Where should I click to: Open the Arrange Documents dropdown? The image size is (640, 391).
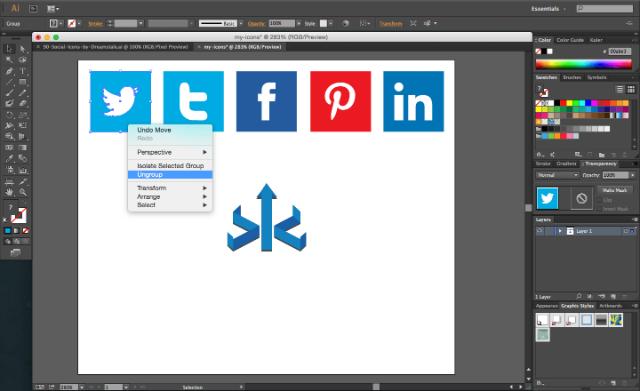click(x=53, y=9)
